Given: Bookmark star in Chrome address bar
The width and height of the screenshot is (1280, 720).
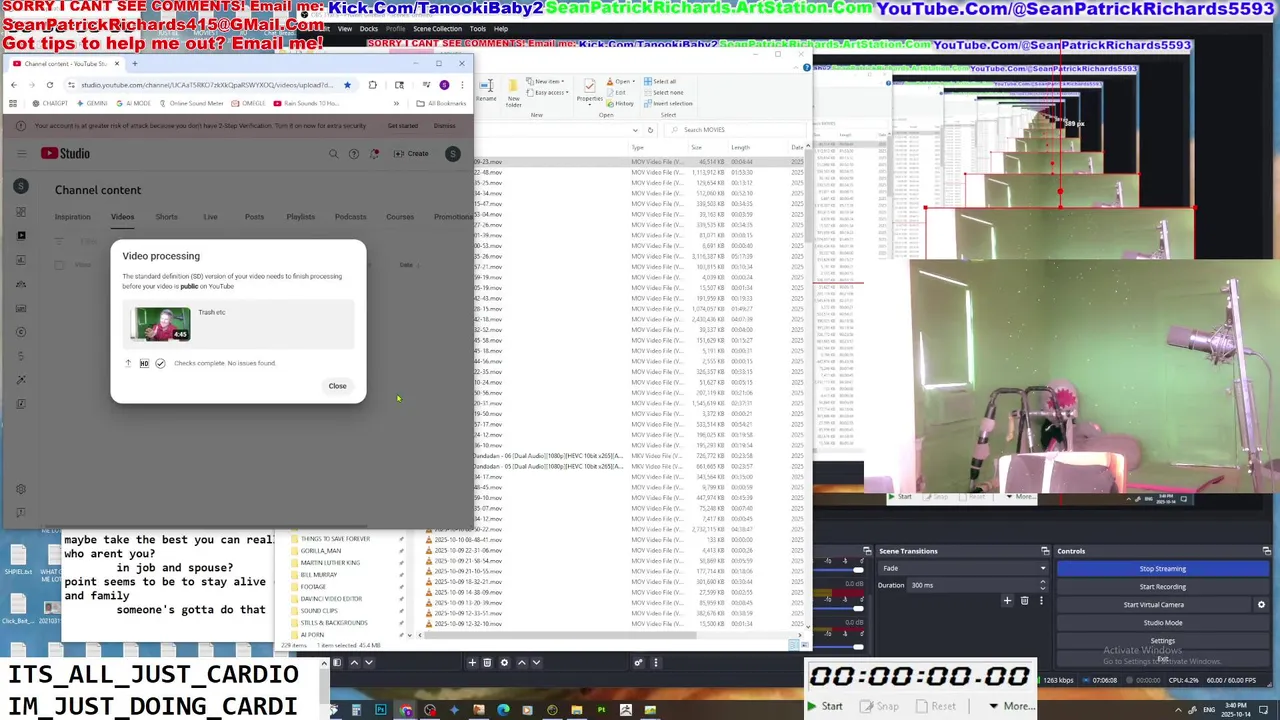Looking at the screenshot, I should [x=347, y=85].
